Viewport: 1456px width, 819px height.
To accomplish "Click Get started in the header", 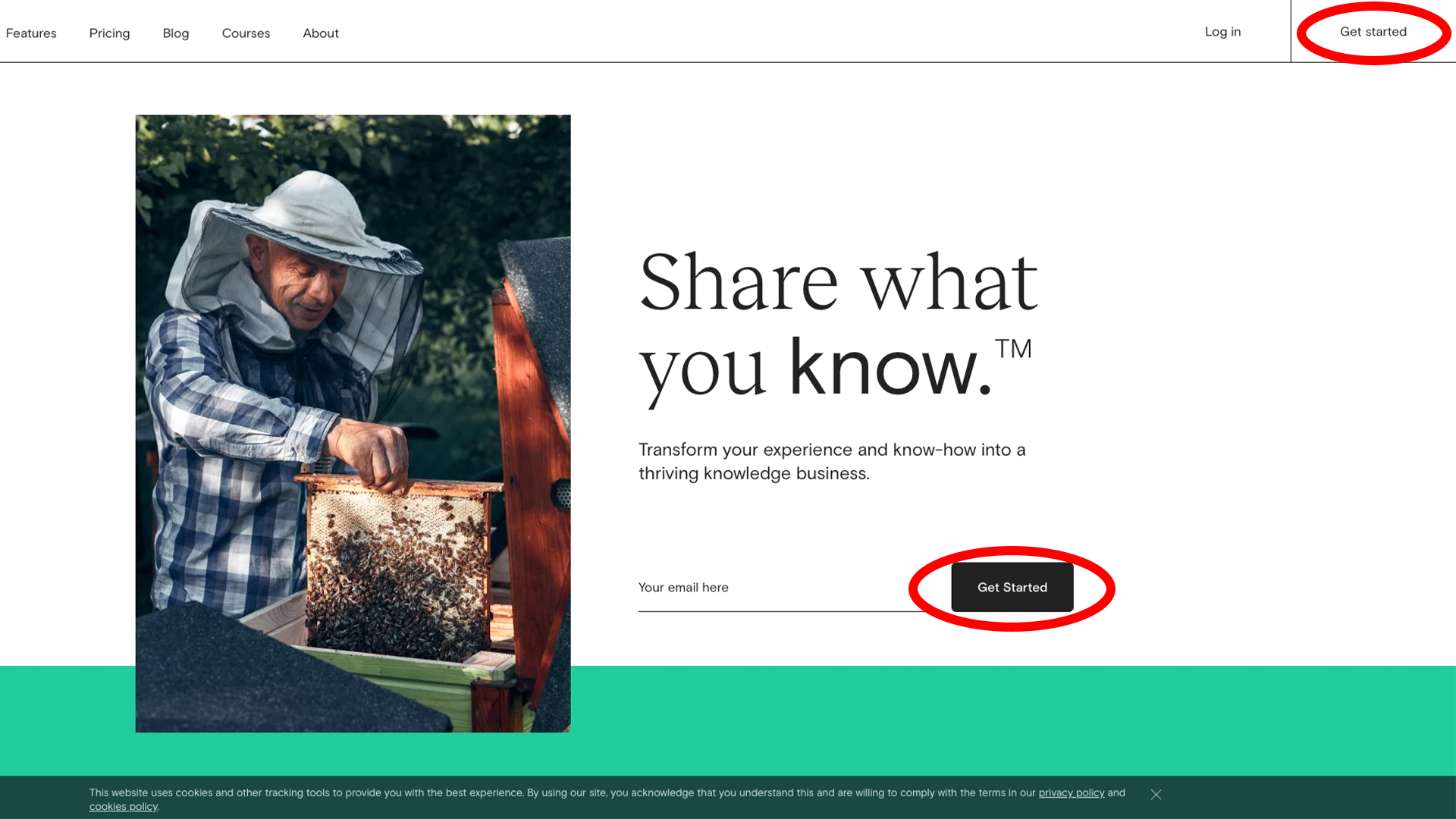I will point(1373,32).
